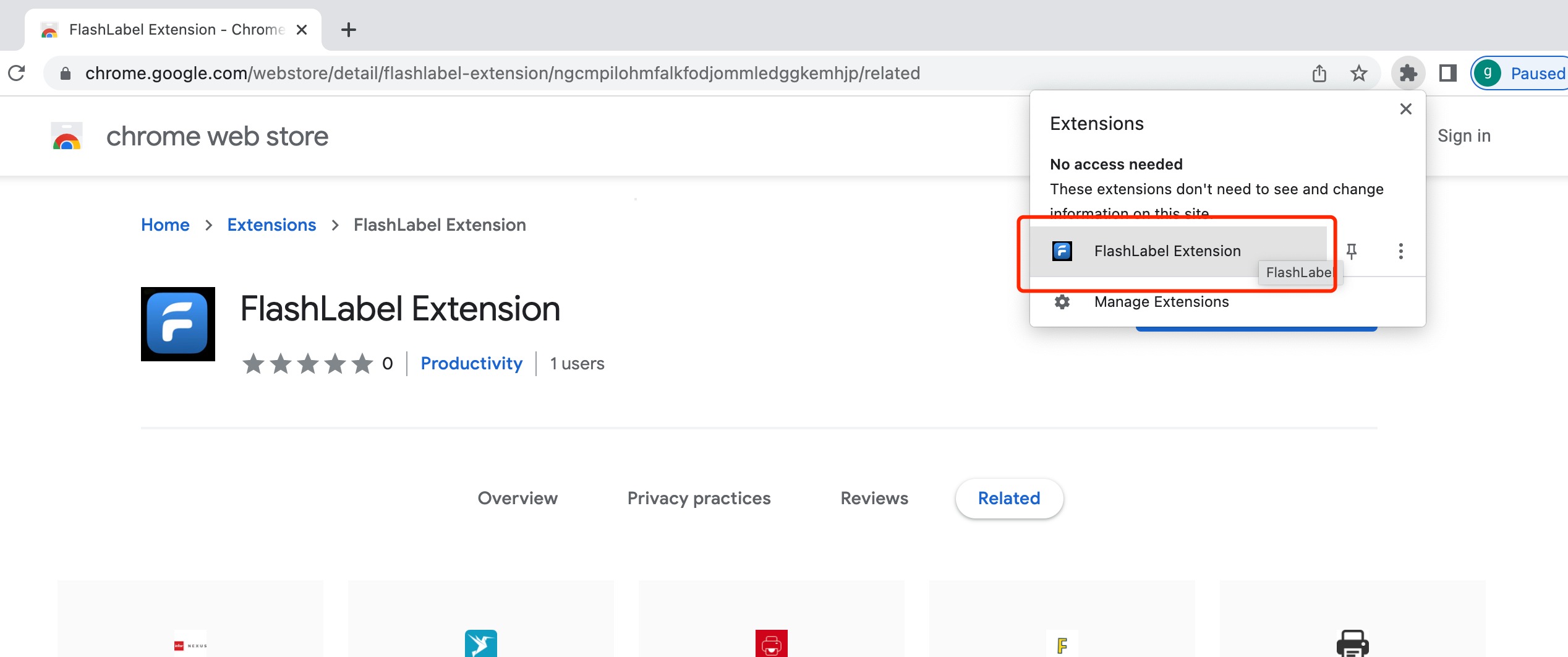The width and height of the screenshot is (1568, 657).
Task: Click the share page icon
Action: click(x=1319, y=73)
